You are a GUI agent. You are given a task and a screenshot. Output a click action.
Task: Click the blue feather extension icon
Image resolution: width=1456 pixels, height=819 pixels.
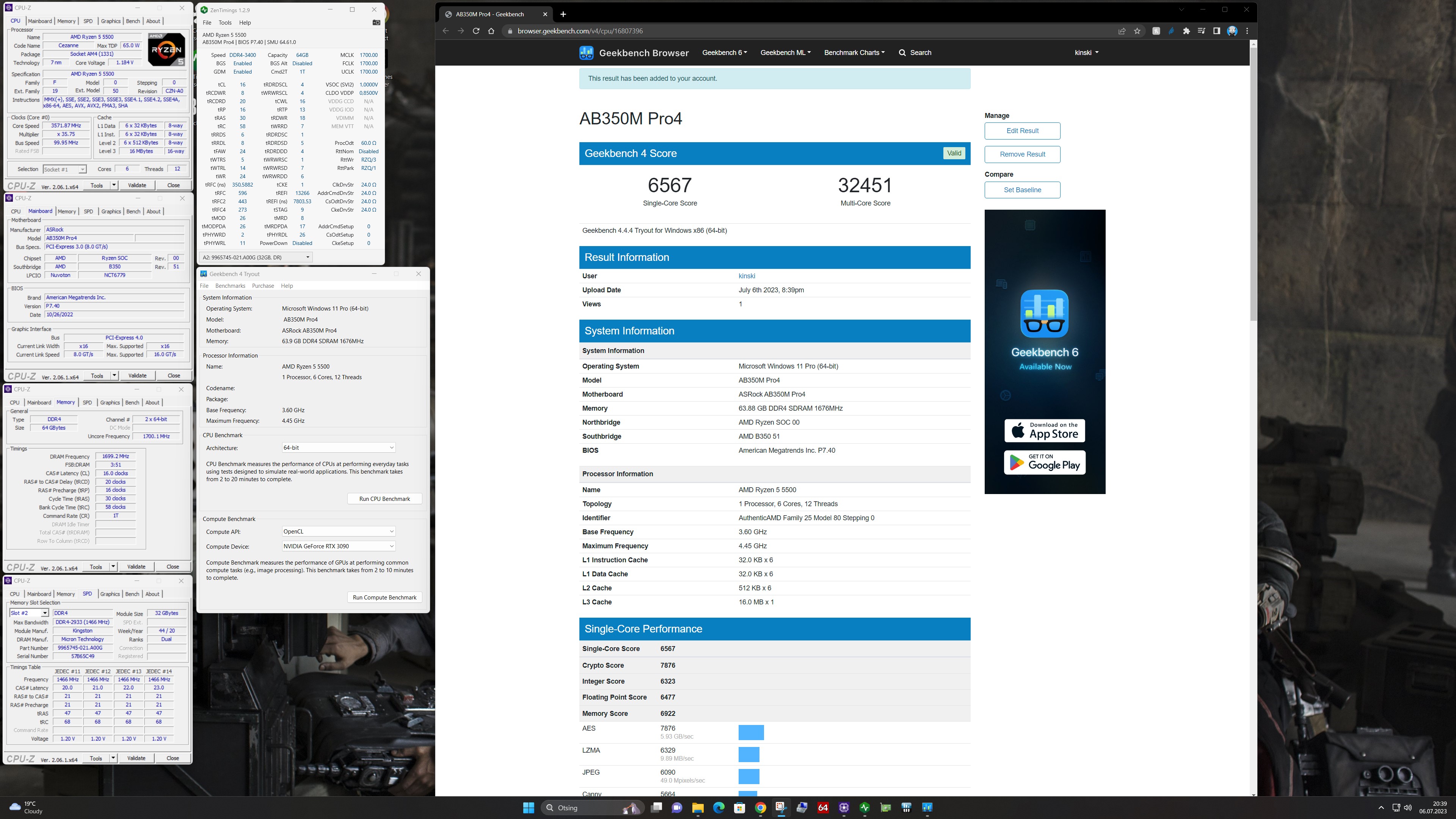coord(1171,31)
